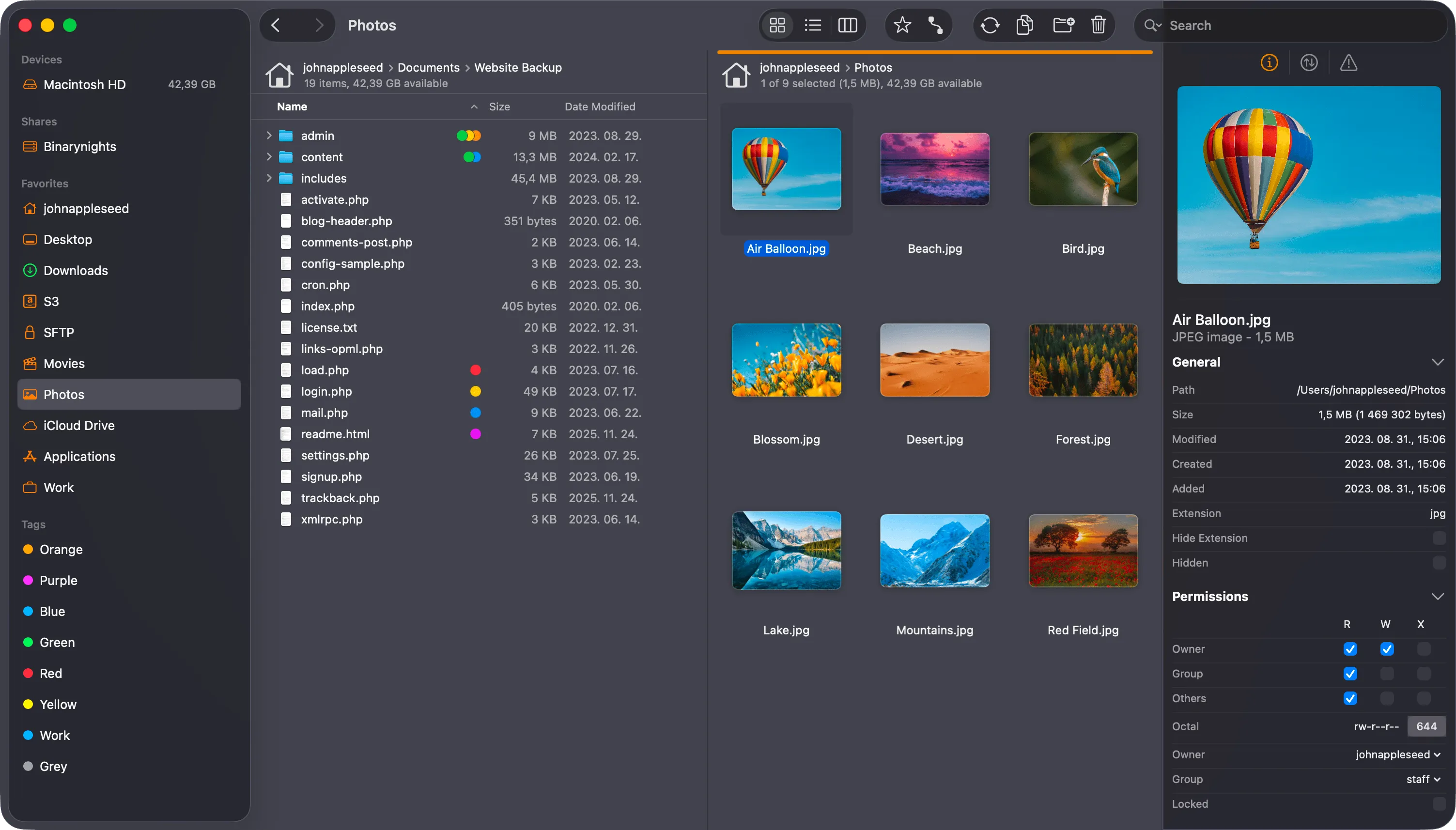
Task: Switch to column view
Action: tap(847, 25)
